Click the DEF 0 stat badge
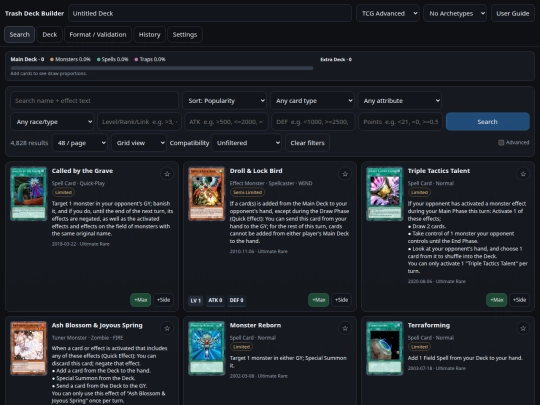This screenshot has width=540, height=405. pos(237,300)
